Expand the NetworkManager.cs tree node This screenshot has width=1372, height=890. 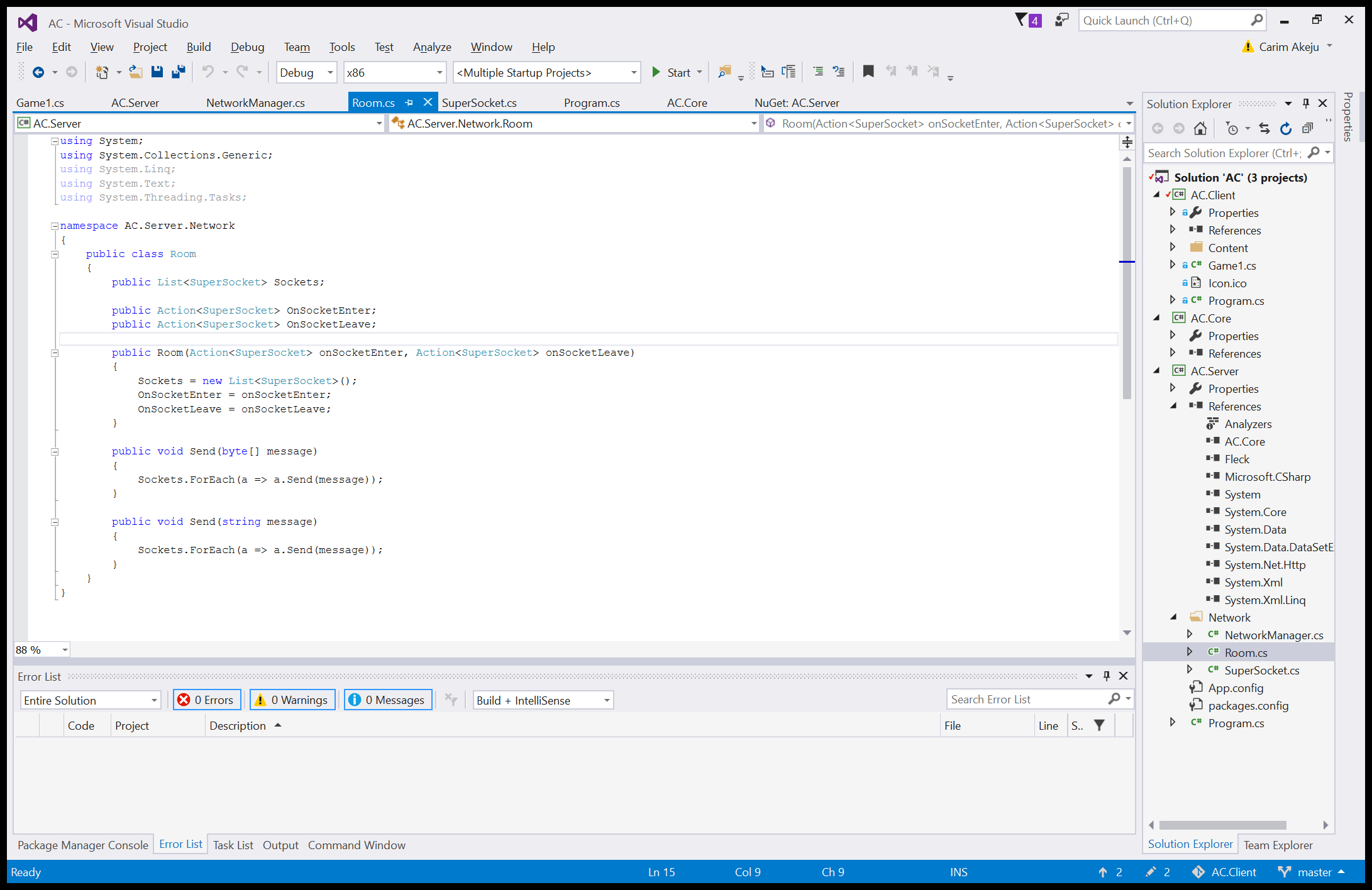click(x=1190, y=635)
